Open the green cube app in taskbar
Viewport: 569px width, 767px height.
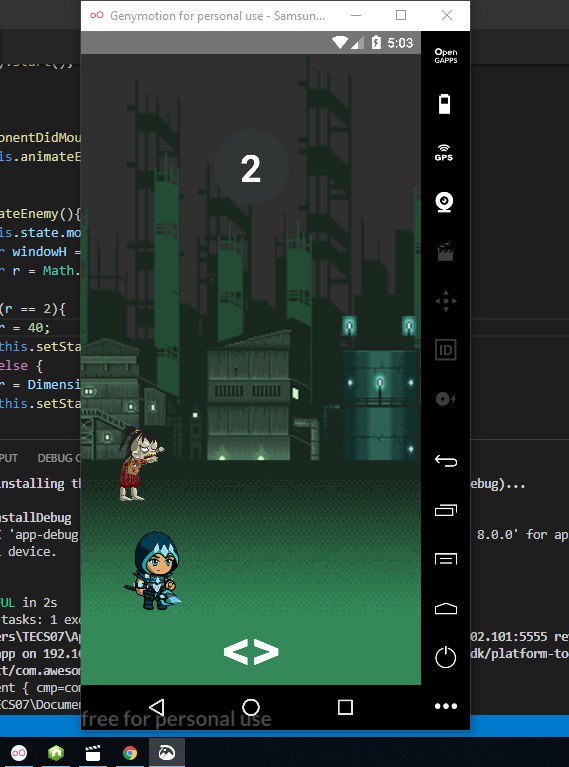(56, 752)
